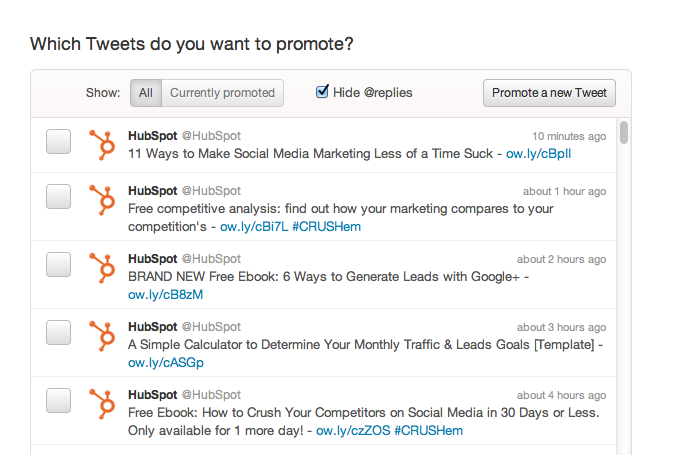Check the box for the 4 hours ago tweet
This screenshot has width=673, height=455.
coord(58,400)
